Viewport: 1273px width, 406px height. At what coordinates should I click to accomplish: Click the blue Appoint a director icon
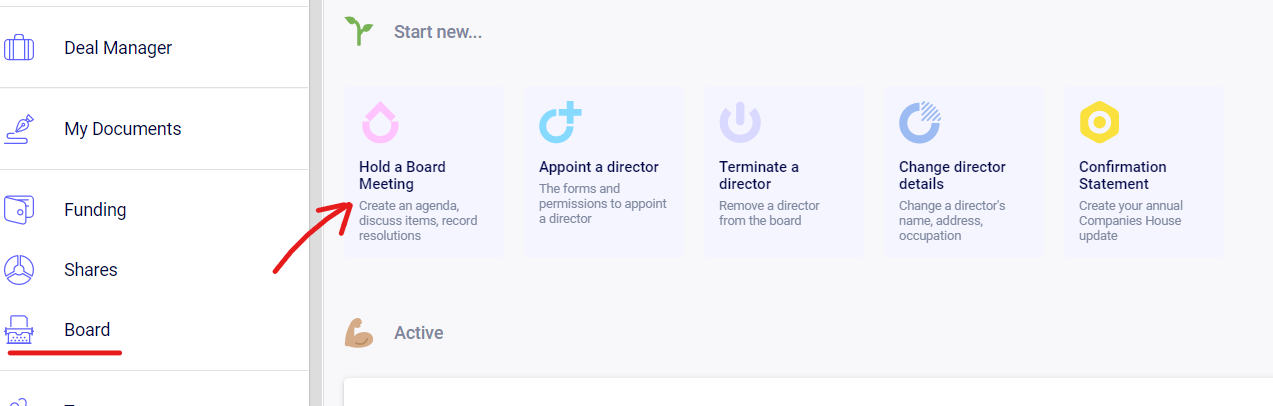559,123
